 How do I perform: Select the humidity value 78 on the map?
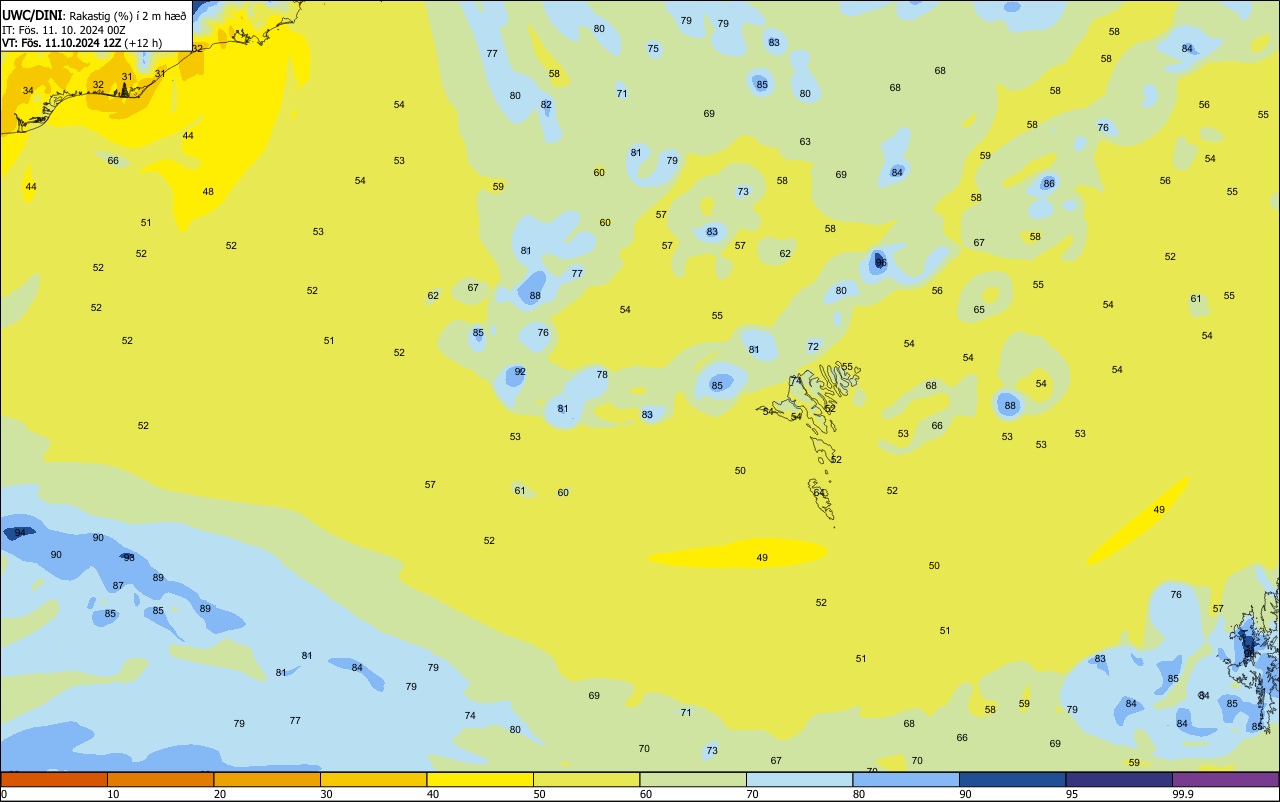602,374
